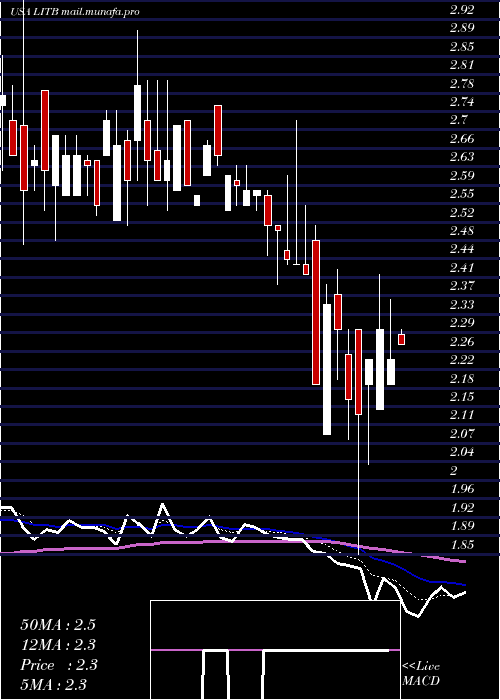
Task: Click the 2.37 price axis label
Action: [462, 286]
